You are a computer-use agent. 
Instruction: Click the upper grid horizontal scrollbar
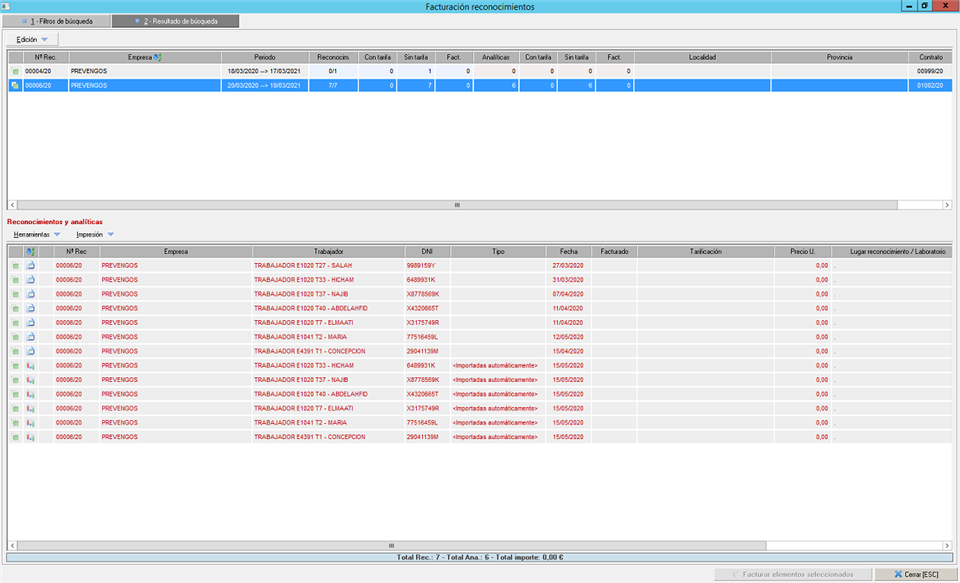click(x=457, y=204)
